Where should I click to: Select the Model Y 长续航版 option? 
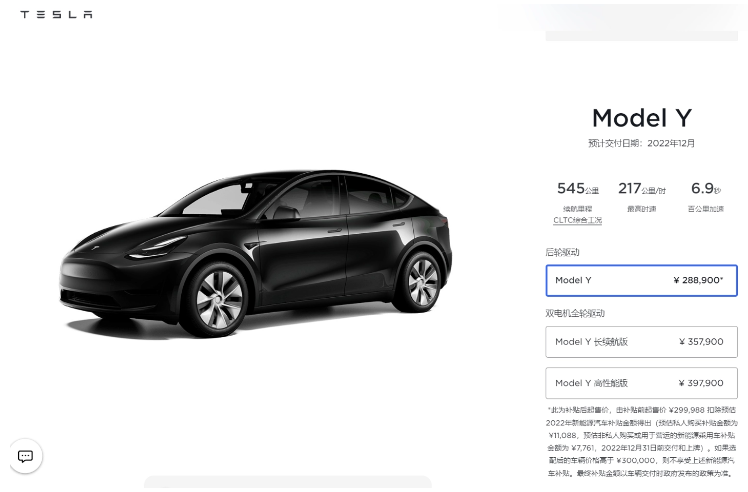tap(641, 342)
